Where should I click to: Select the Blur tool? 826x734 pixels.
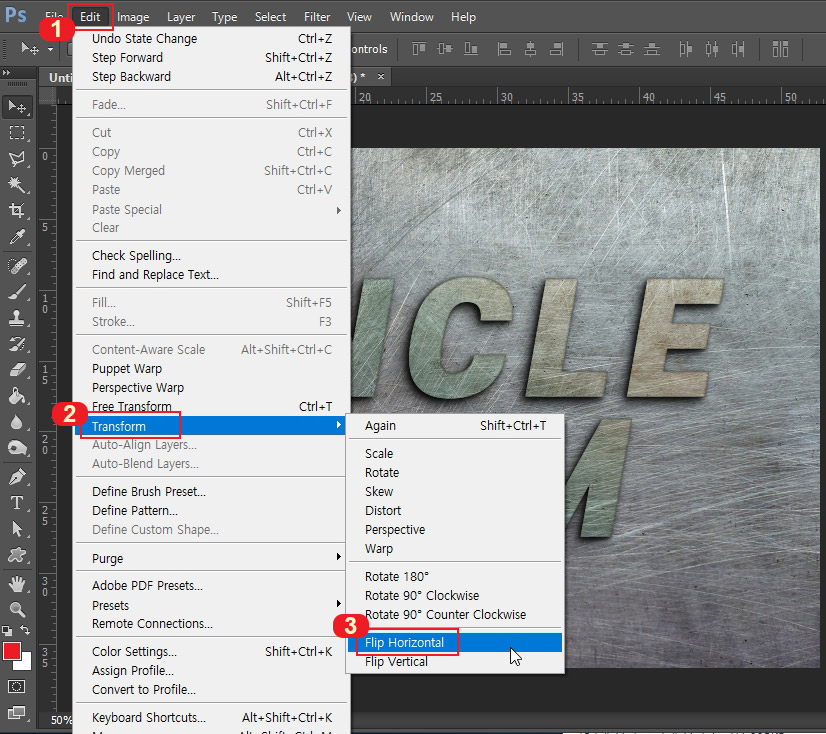17,422
